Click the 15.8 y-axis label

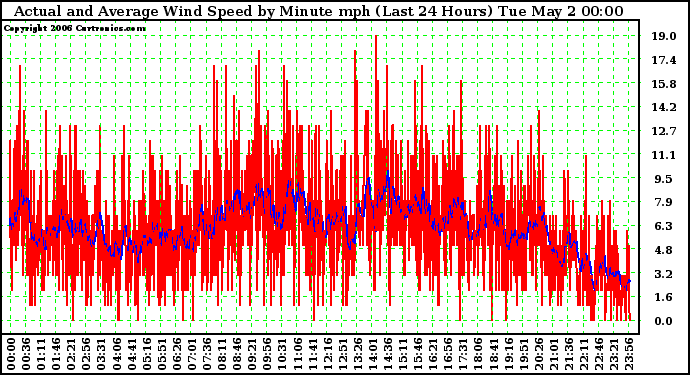[x=664, y=84]
